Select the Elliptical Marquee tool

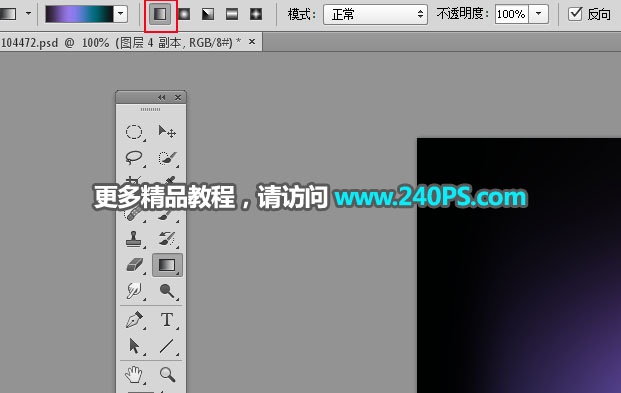coord(134,132)
